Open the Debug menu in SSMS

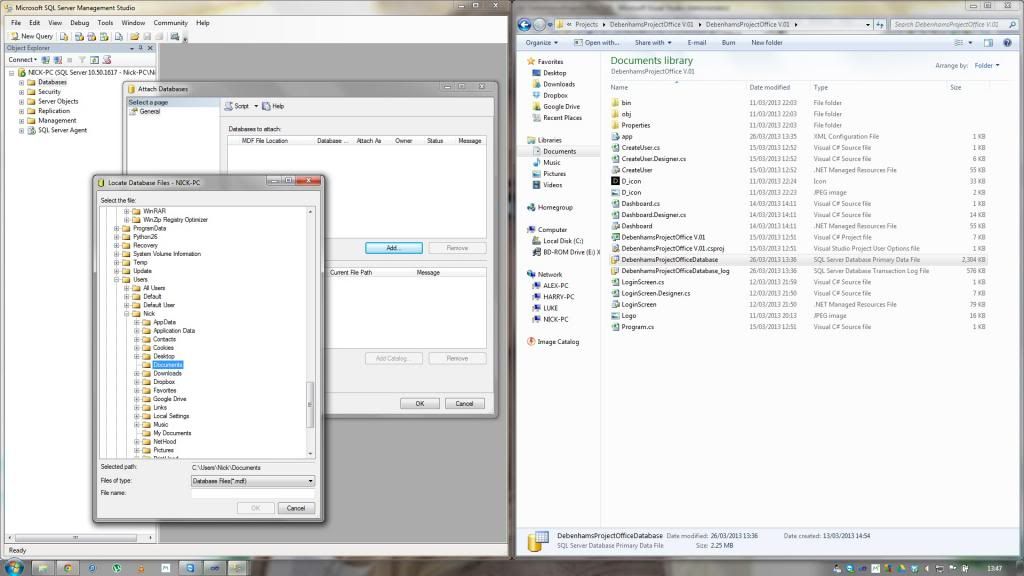tap(80, 23)
